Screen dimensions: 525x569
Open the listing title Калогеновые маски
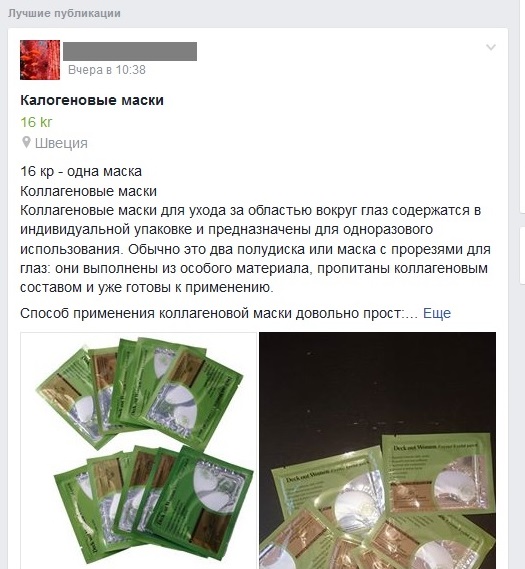pyautogui.click(x=92, y=100)
